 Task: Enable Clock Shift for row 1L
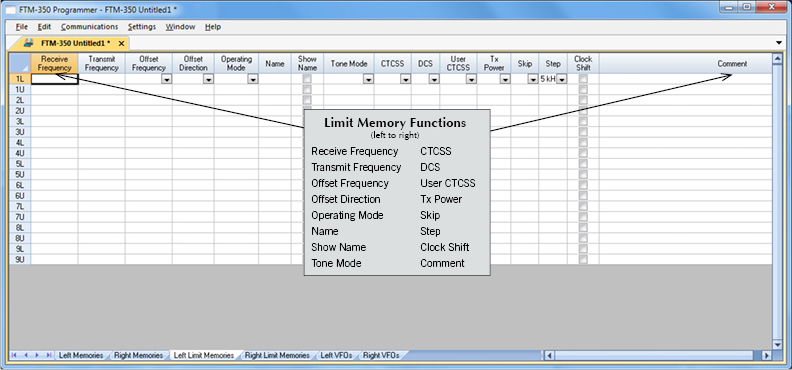tap(583, 79)
